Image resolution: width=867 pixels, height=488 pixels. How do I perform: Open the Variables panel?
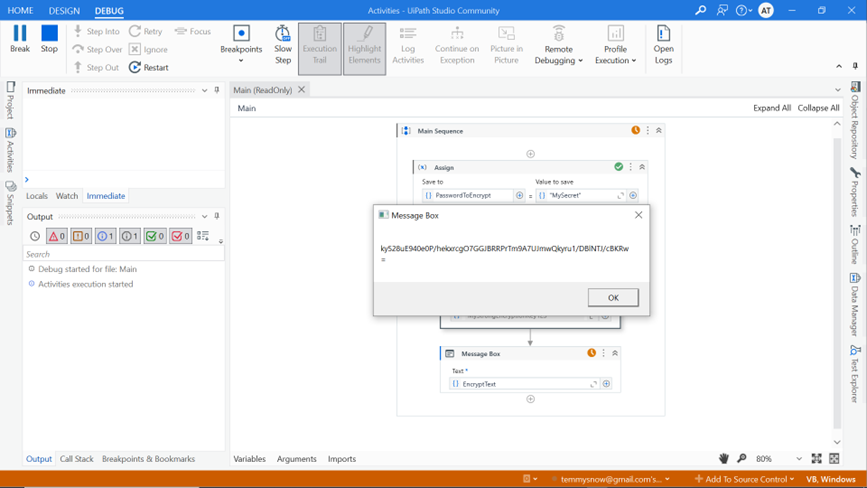[249, 459]
